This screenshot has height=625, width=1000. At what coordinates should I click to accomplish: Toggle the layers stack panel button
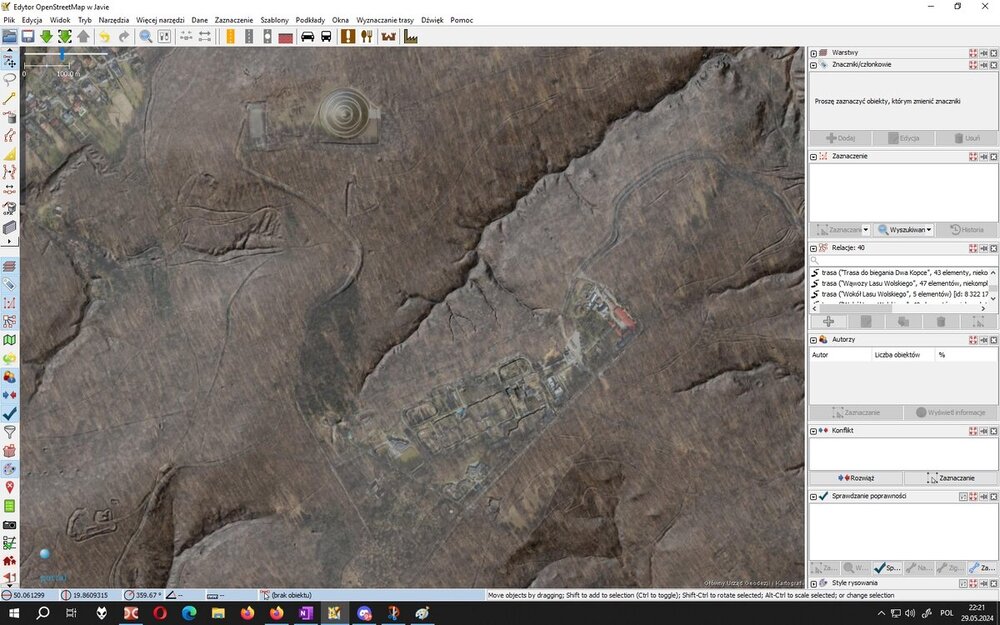click(x=10, y=266)
